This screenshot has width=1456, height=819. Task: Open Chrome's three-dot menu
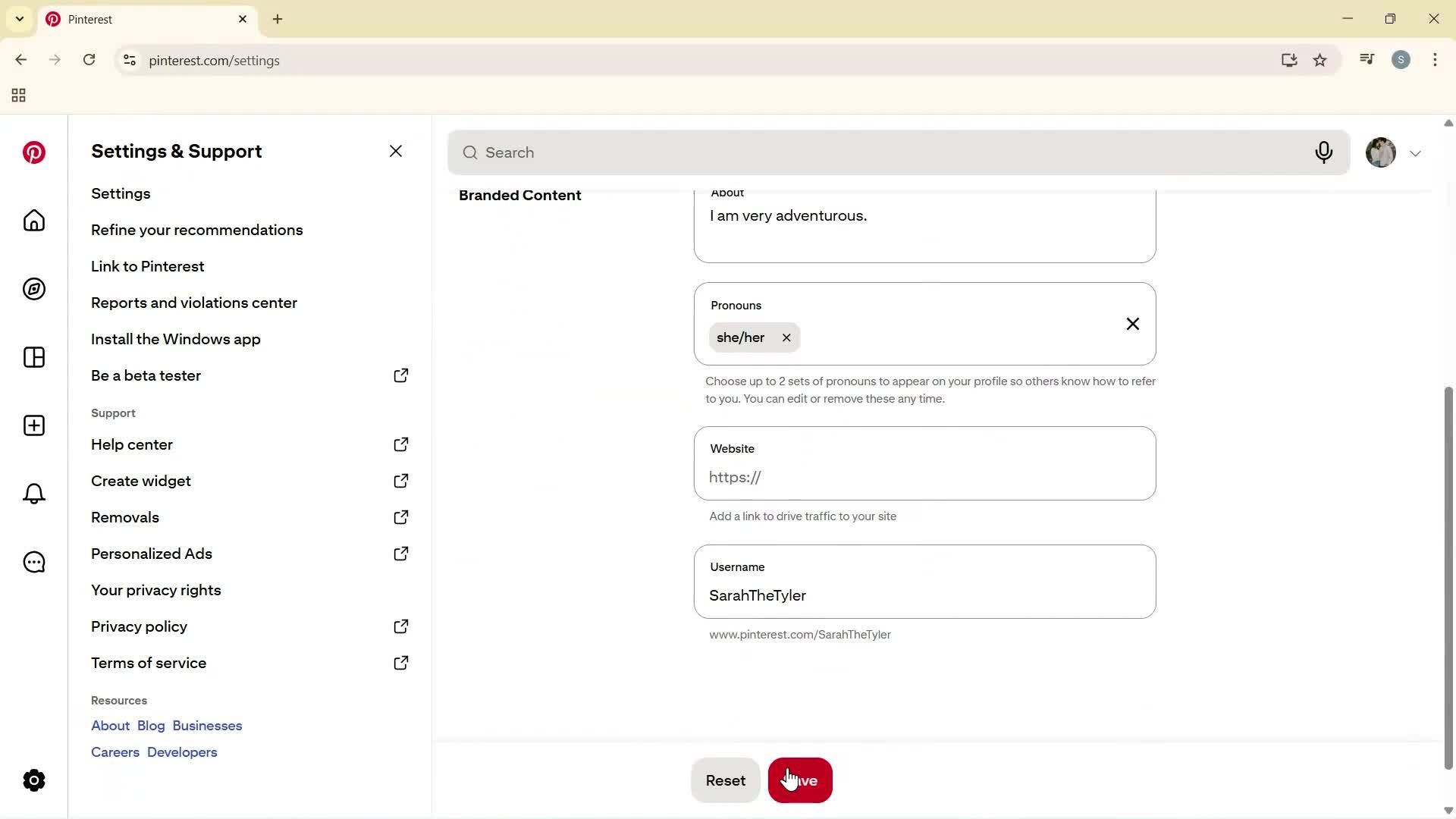(x=1435, y=60)
